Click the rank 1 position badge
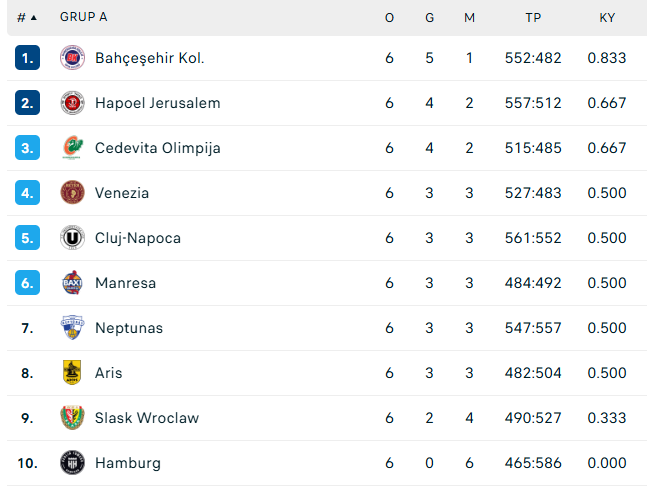Image resolution: width=647 pixels, height=489 pixels. point(27,58)
